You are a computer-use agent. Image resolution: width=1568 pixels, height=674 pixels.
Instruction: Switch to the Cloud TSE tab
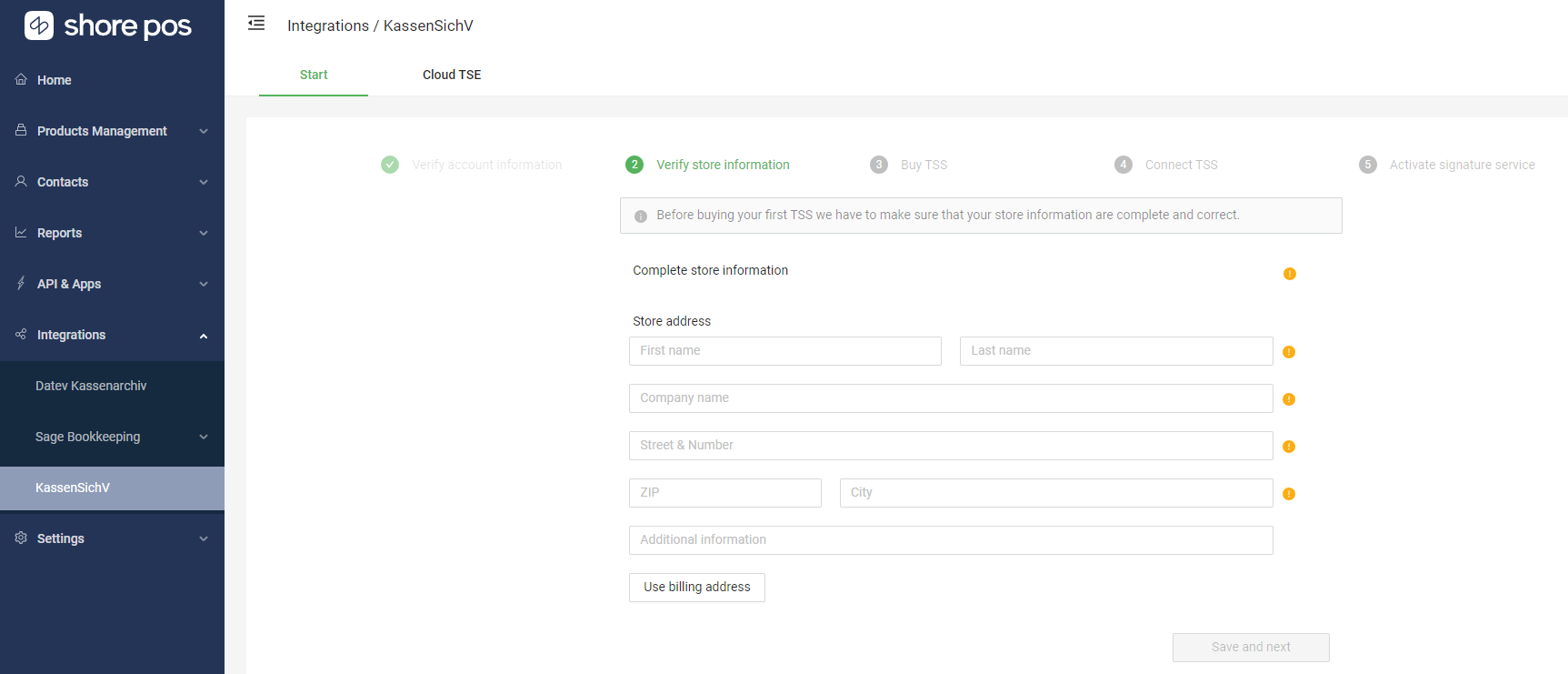point(452,75)
